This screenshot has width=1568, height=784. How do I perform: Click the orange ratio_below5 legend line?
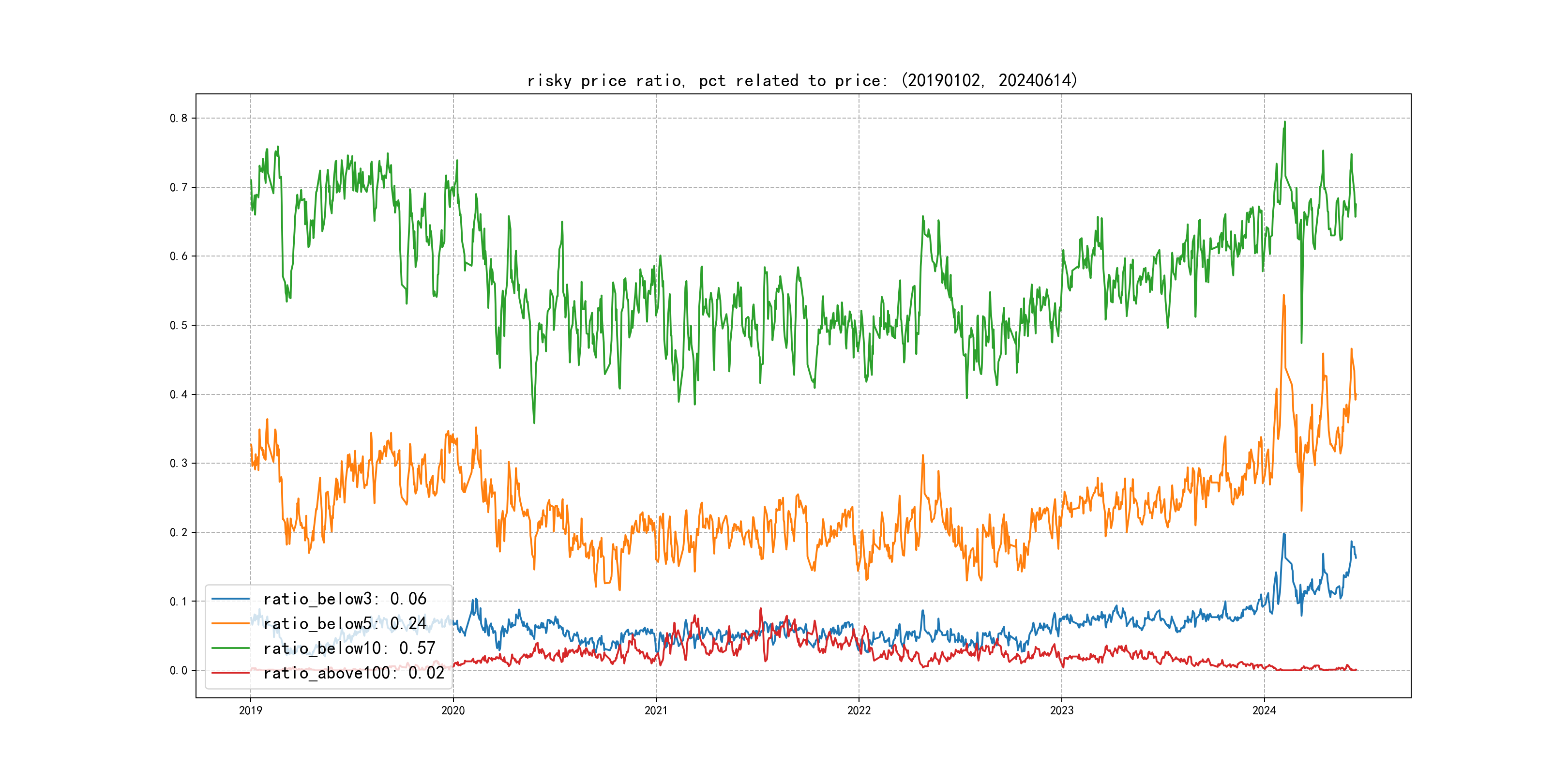tap(230, 623)
